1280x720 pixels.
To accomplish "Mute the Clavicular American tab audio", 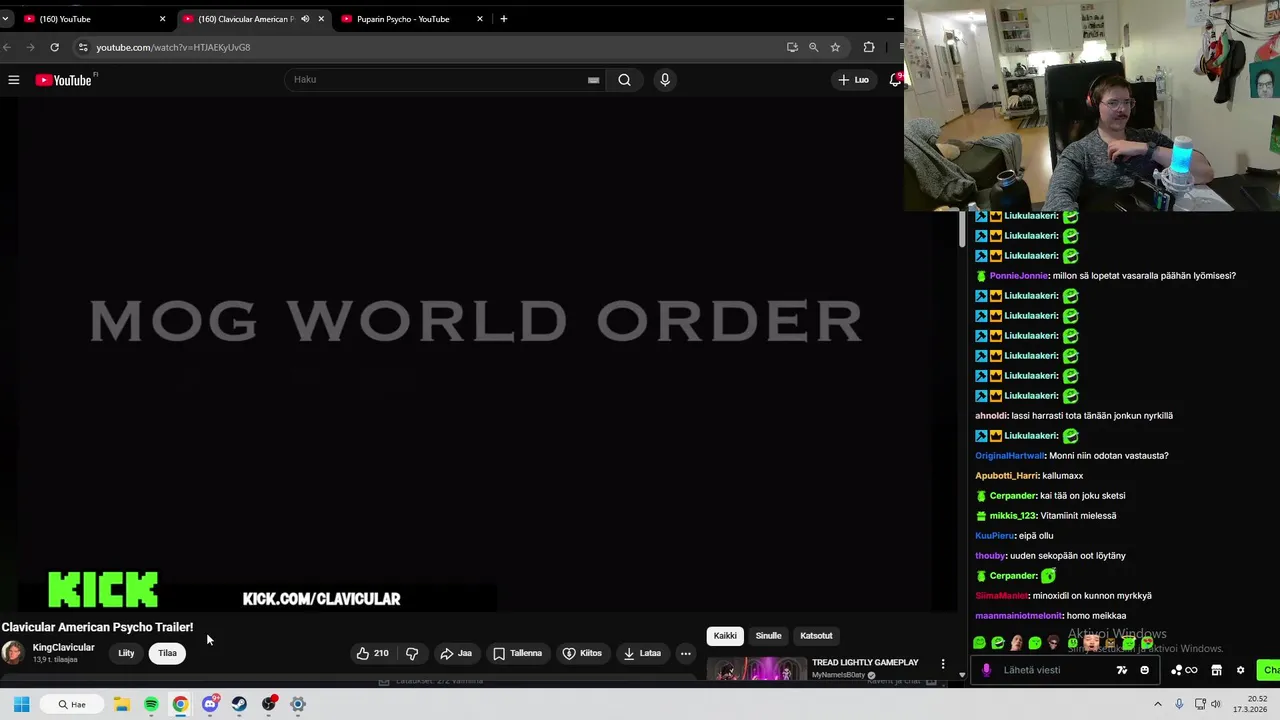I will coord(305,19).
